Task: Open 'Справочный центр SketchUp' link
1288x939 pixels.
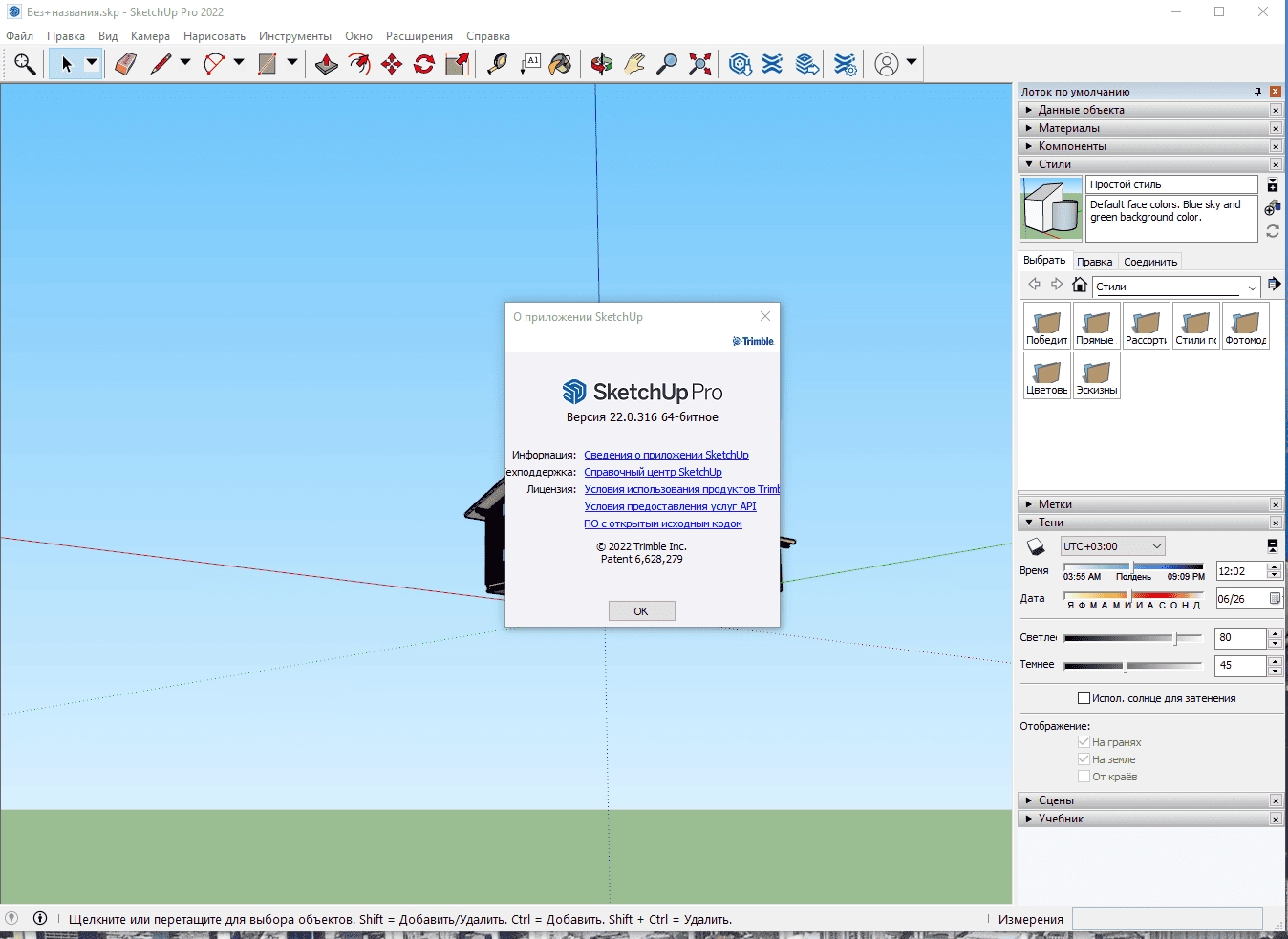Action: (653, 472)
